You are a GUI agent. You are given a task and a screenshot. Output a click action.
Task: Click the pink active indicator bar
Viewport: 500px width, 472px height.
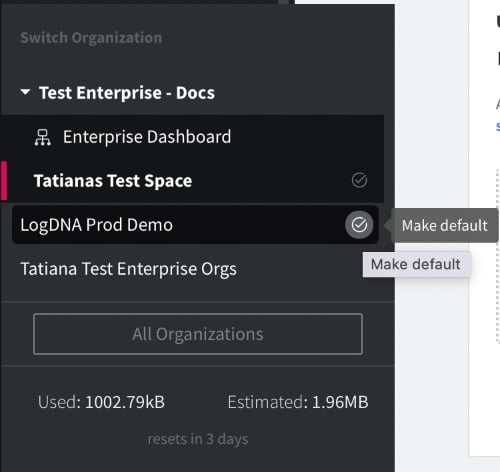point(4,181)
